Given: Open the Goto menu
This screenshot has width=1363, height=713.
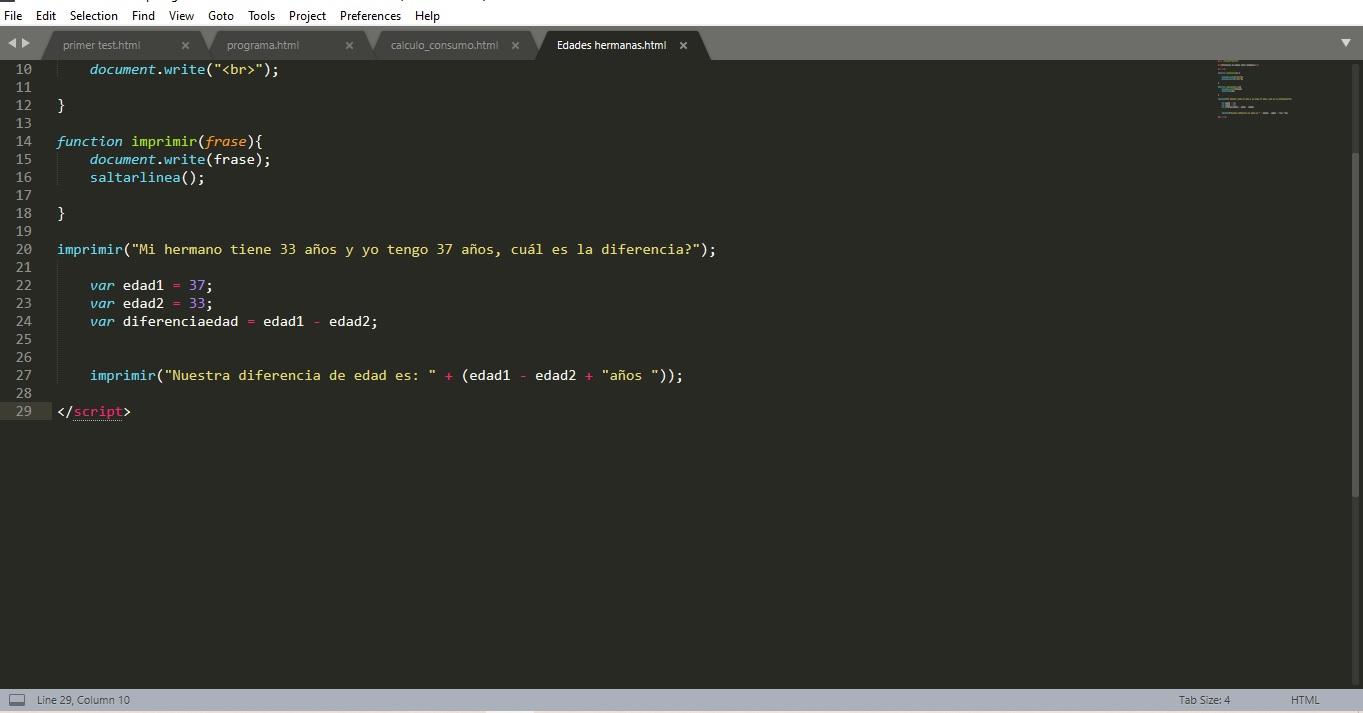Looking at the screenshot, I should pos(221,16).
